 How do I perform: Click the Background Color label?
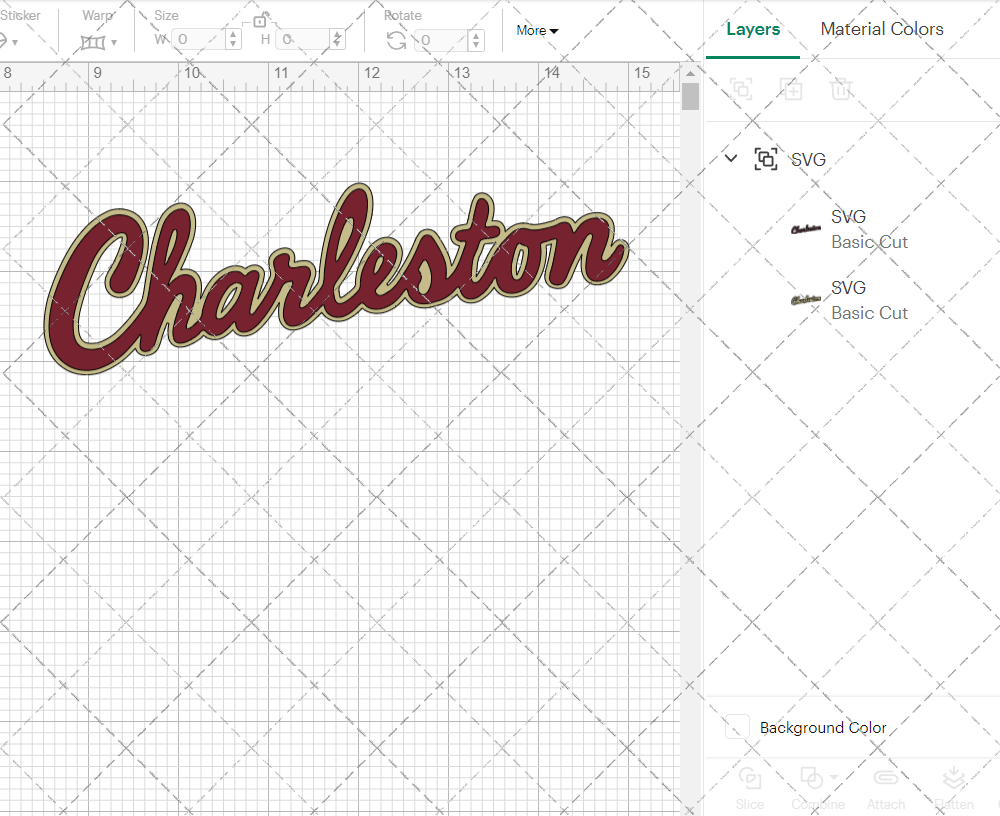tap(823, 727)
